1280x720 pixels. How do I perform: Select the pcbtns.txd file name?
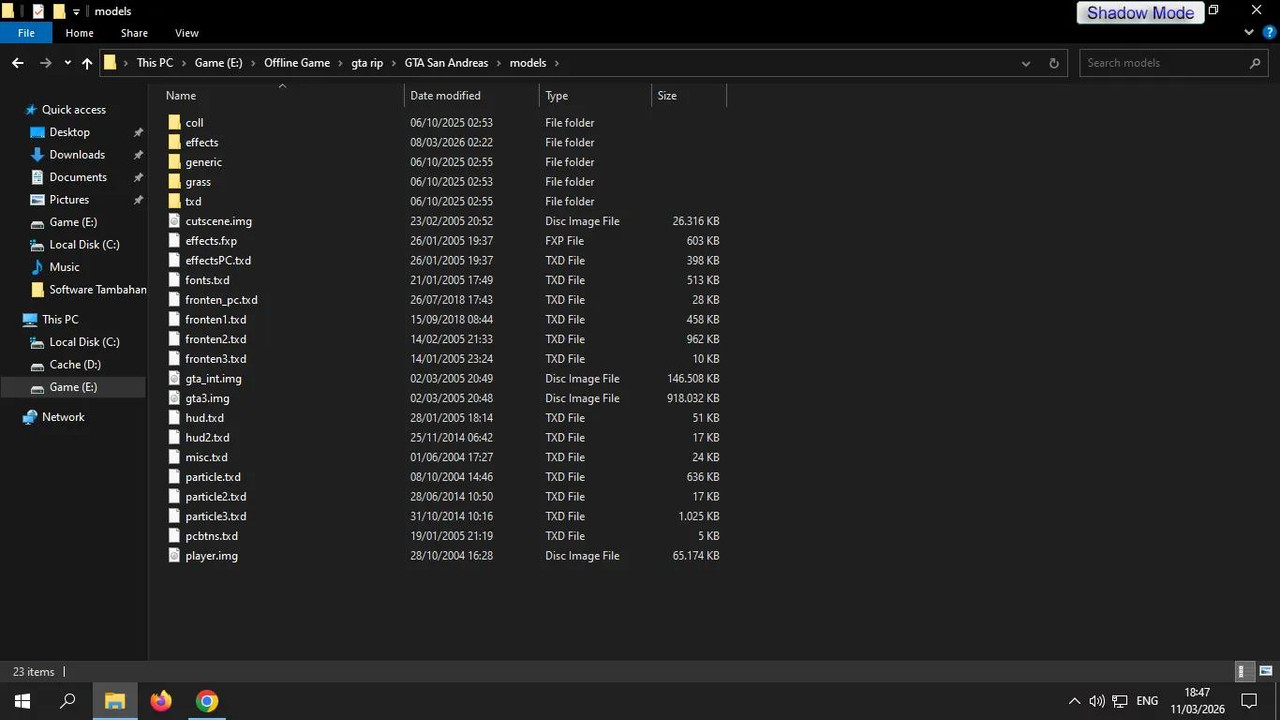pos(211,536)
